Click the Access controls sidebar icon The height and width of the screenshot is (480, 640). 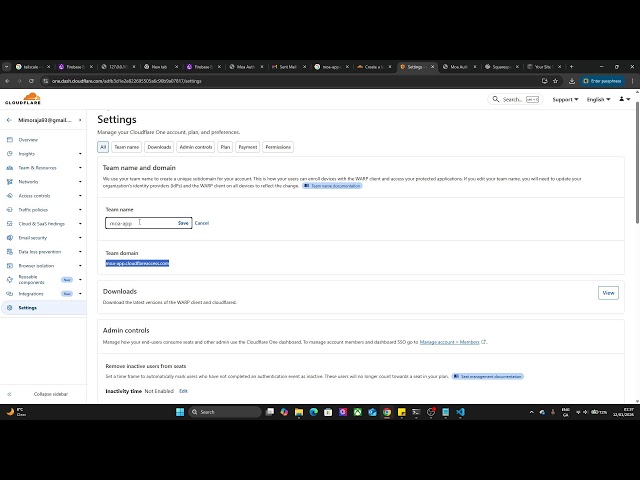(x=10, y=196)
